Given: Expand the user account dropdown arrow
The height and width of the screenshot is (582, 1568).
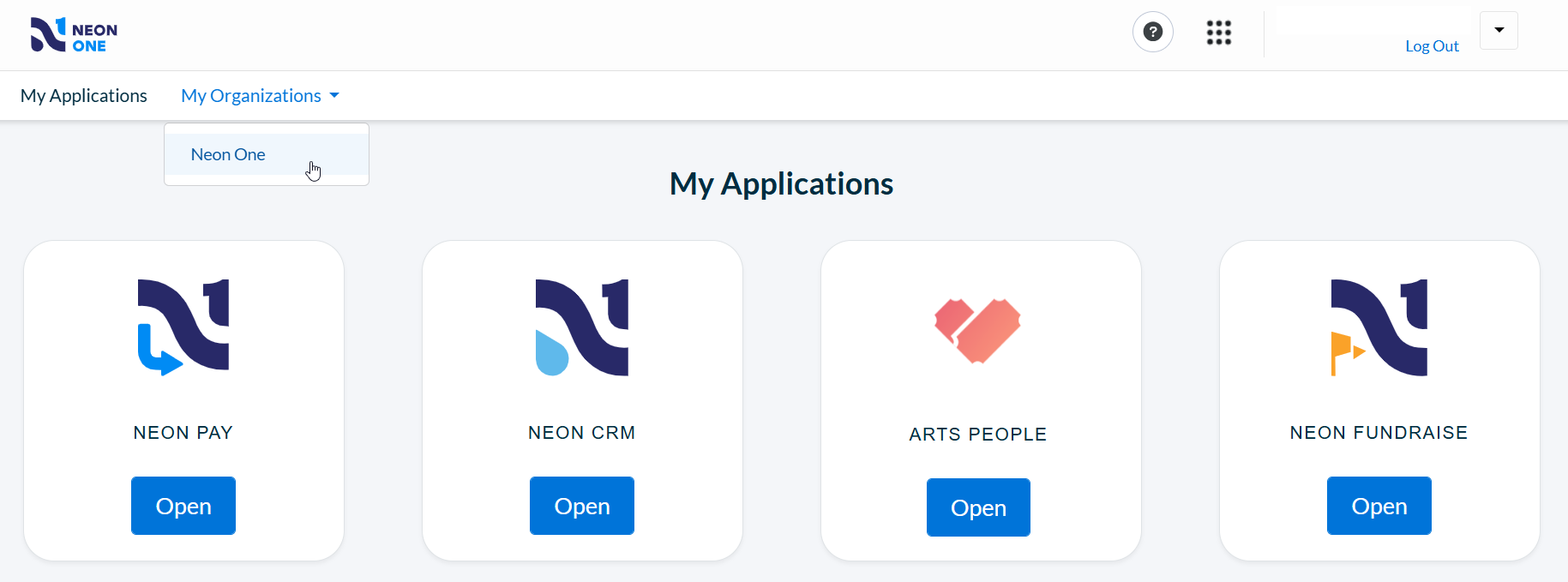Looking at the screenshot, I should 1499,30.
